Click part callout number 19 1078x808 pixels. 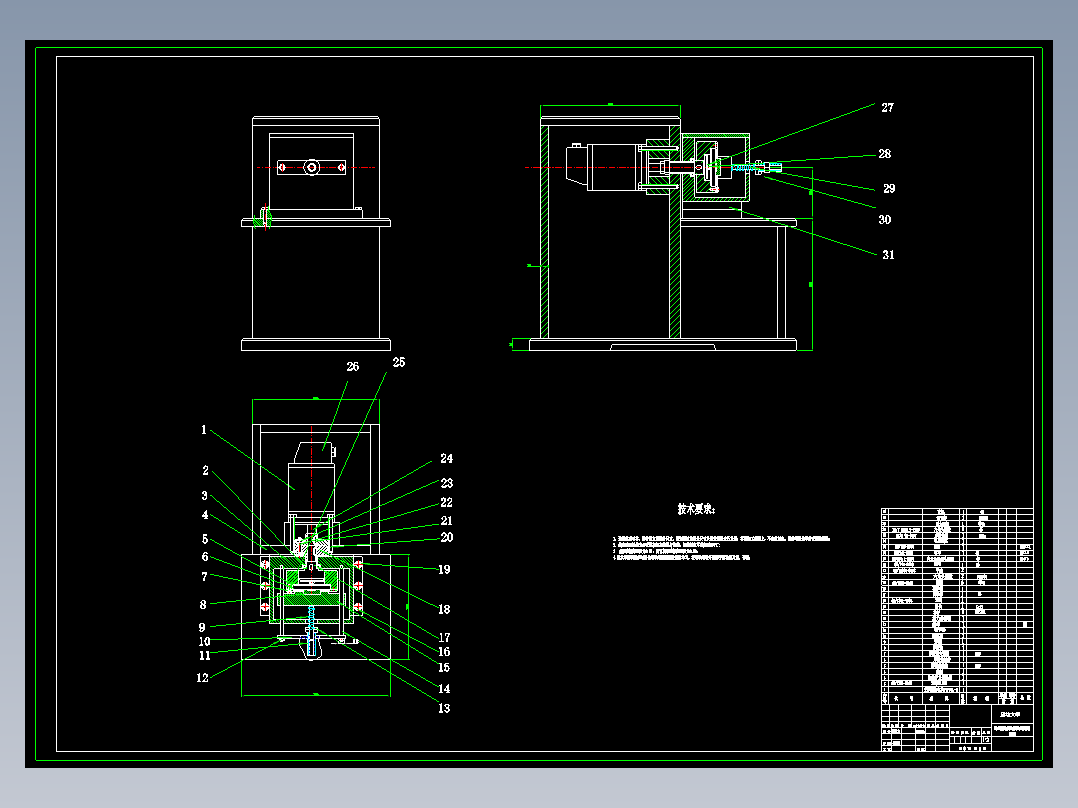pyautogui.click(x=444, y=569)
